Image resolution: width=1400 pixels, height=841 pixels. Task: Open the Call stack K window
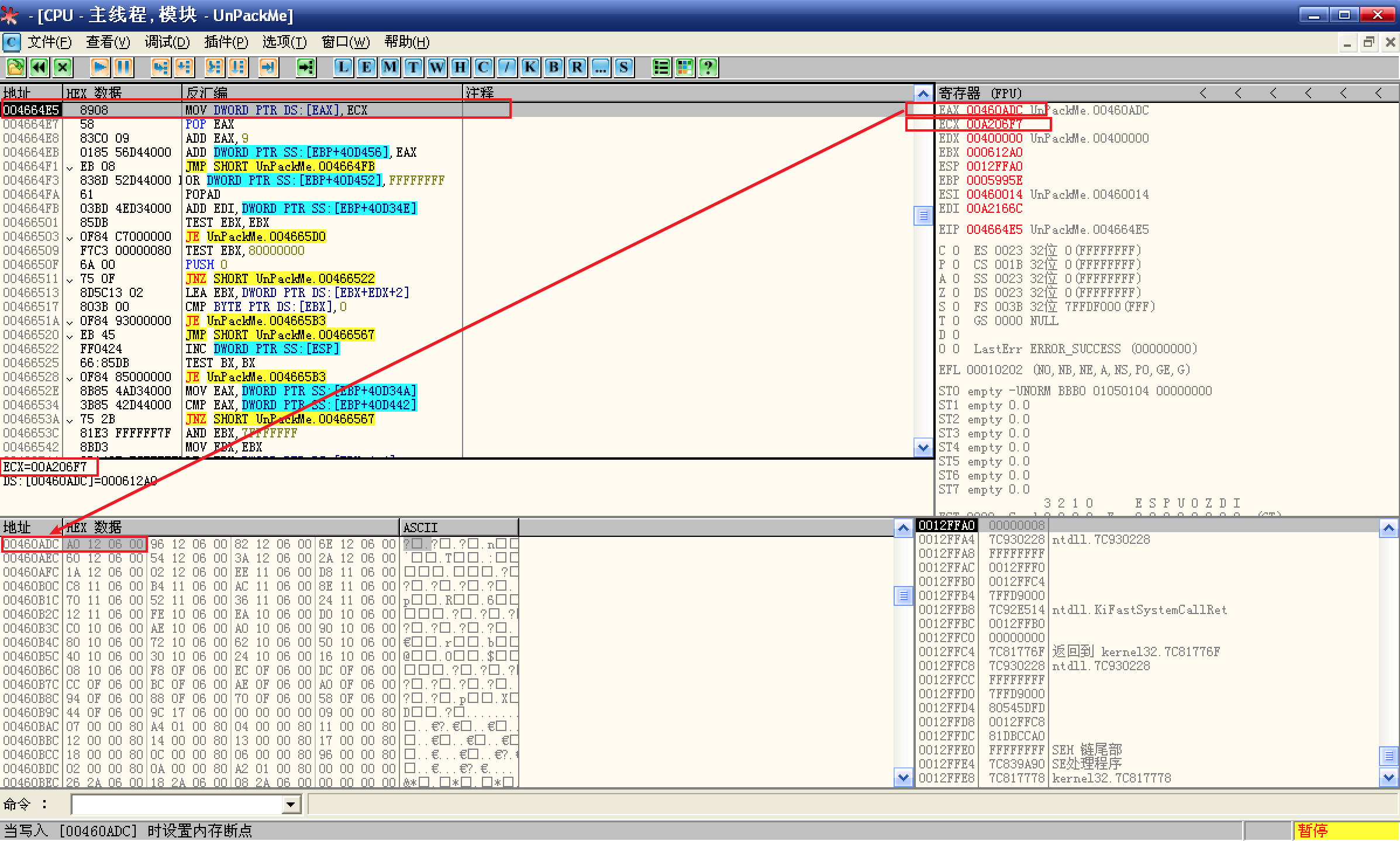(x=530, y=67)
